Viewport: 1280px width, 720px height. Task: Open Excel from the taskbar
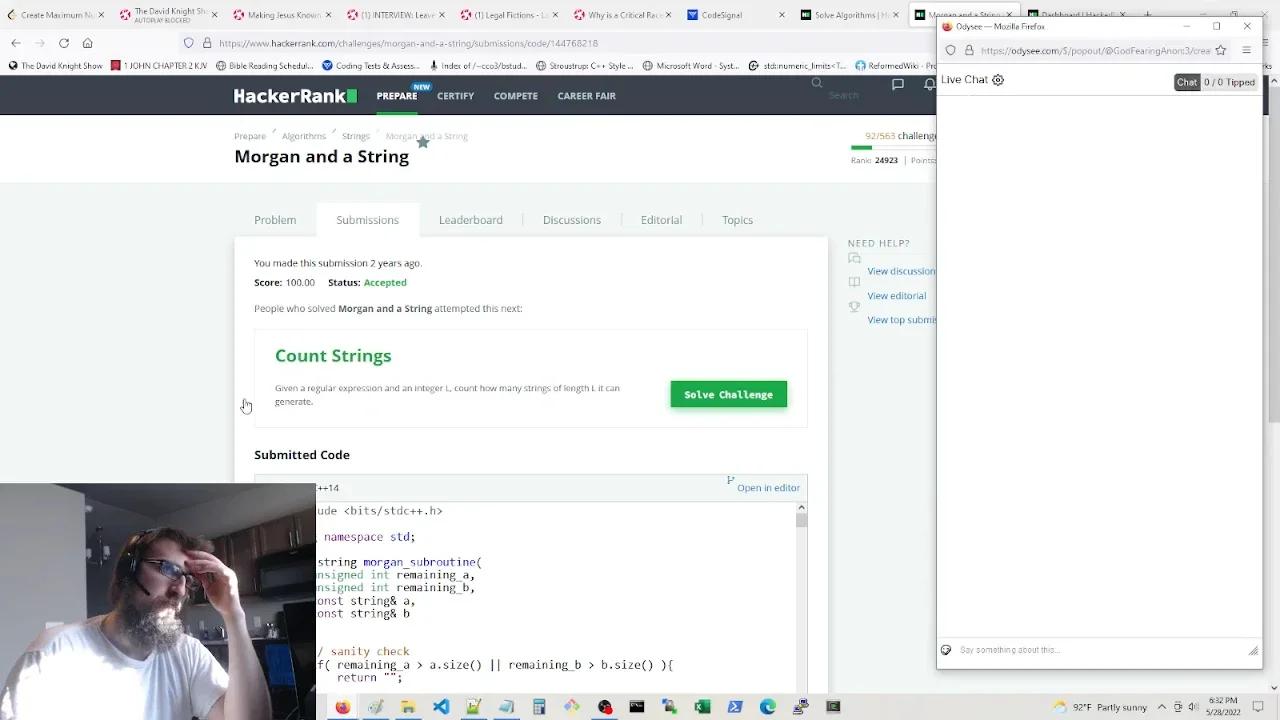[x=702, y=707]
